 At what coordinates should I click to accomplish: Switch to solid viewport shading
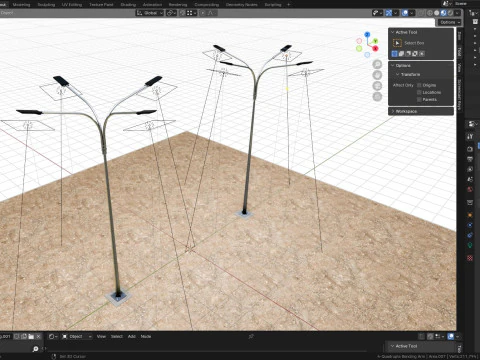437,13
